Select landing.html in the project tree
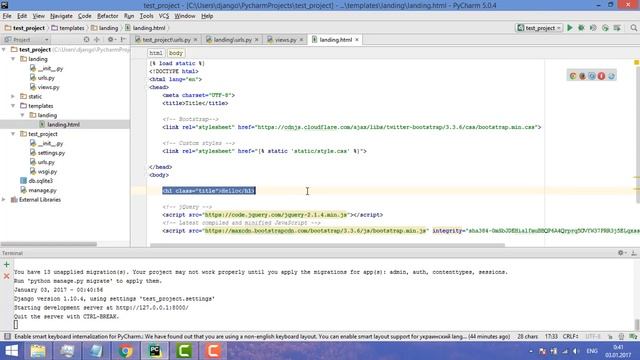640x360 pixels. click(x=63, y=124)
